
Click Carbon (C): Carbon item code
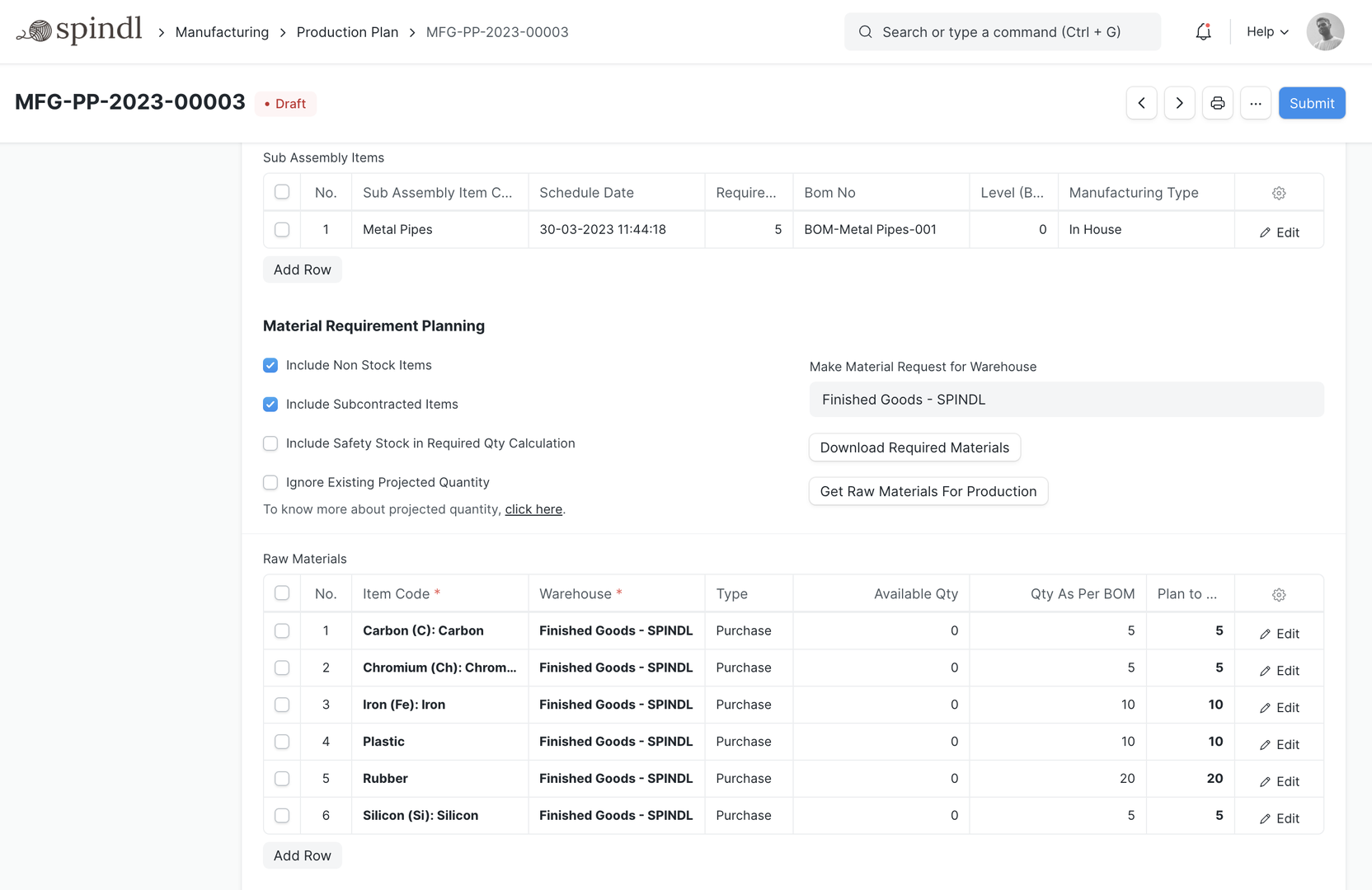pyautogui.click(x=423, y=630)
